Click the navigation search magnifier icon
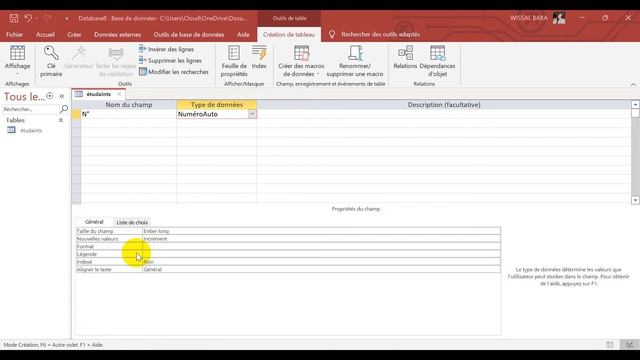 (64, 109)
